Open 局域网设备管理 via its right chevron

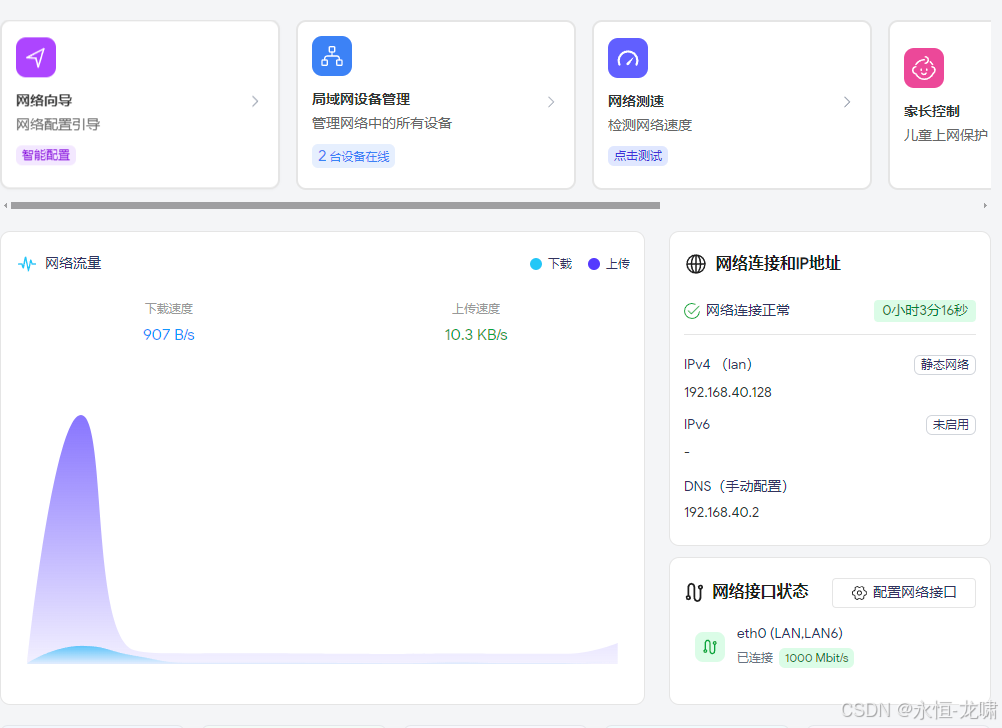click(551, 102)
